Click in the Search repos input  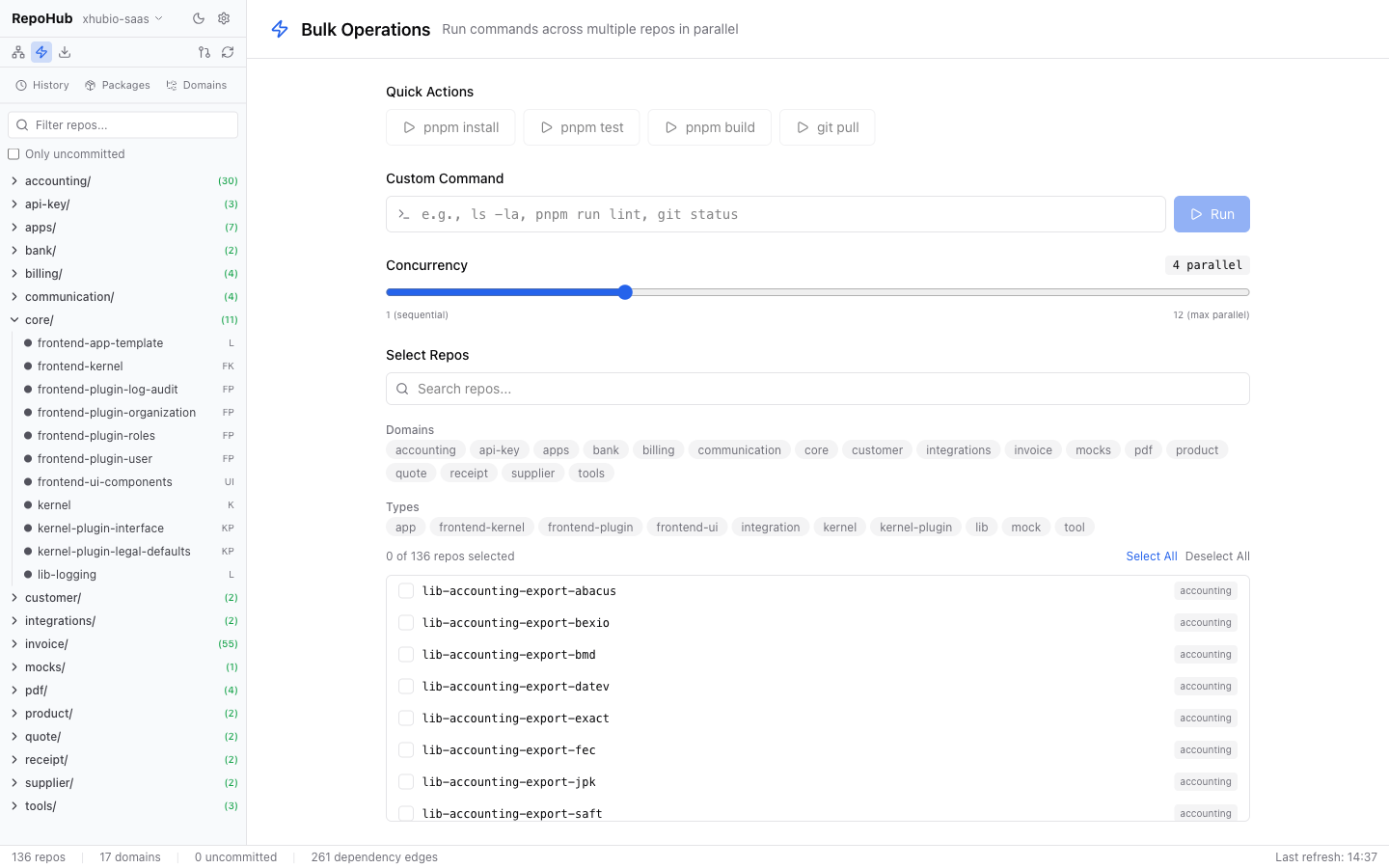[x=818, y=389]
